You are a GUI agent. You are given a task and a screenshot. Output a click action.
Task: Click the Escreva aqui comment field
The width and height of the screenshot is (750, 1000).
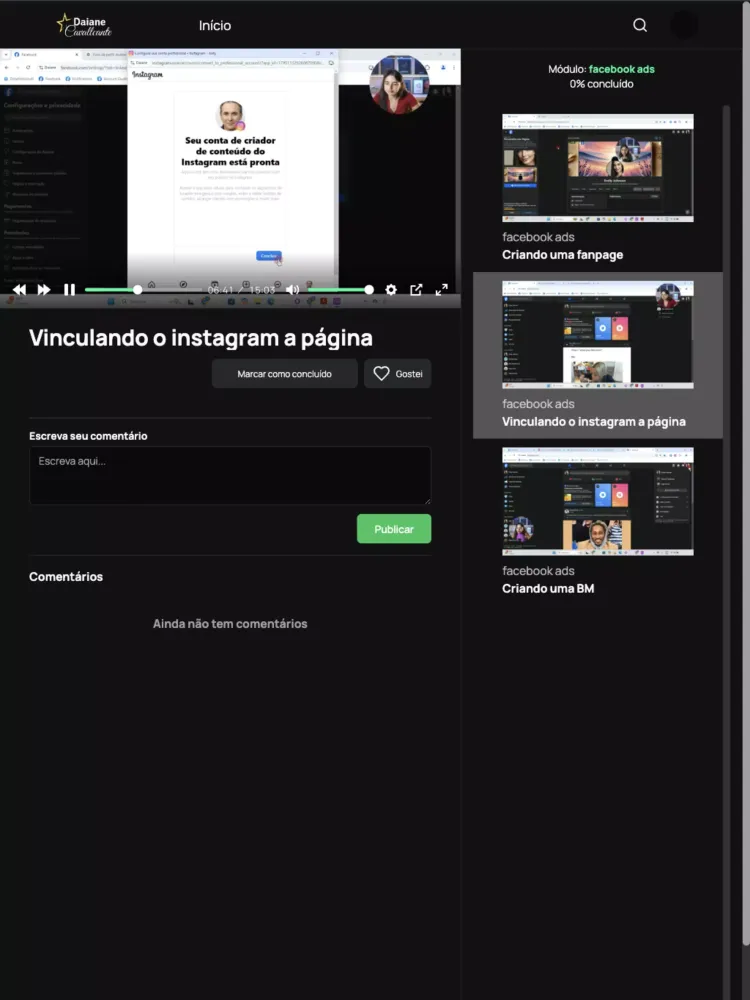point(230,475)
